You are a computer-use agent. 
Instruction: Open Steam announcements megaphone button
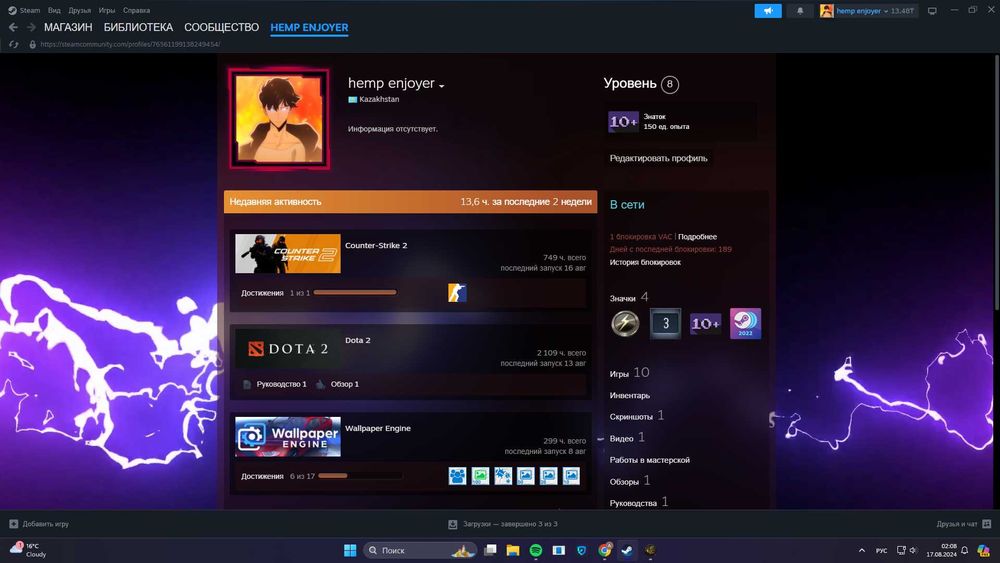[x=768, y=11]
